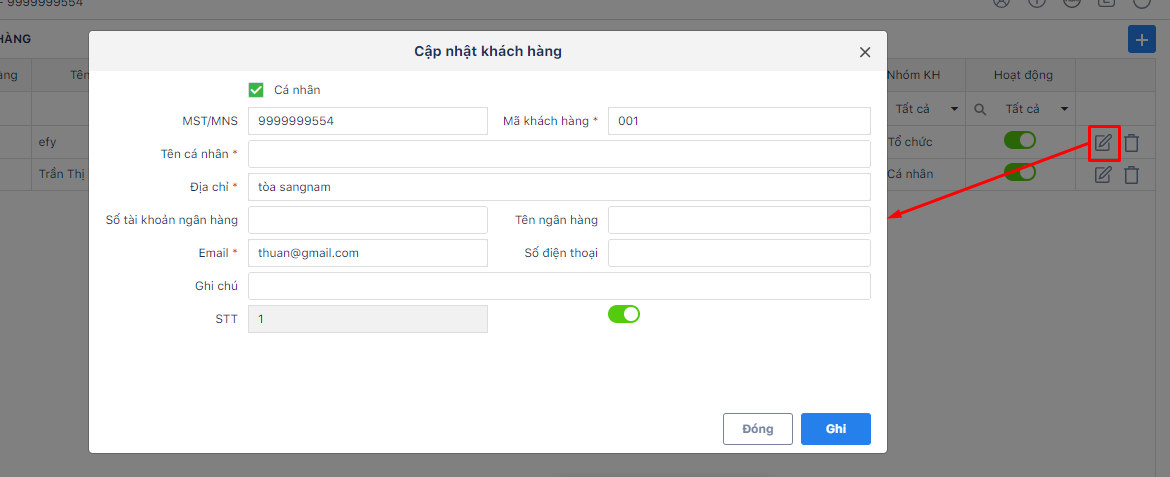Uncheck the Cá nhân checkbox
This screenshot has width=1170, height=477.
(256, 90)
